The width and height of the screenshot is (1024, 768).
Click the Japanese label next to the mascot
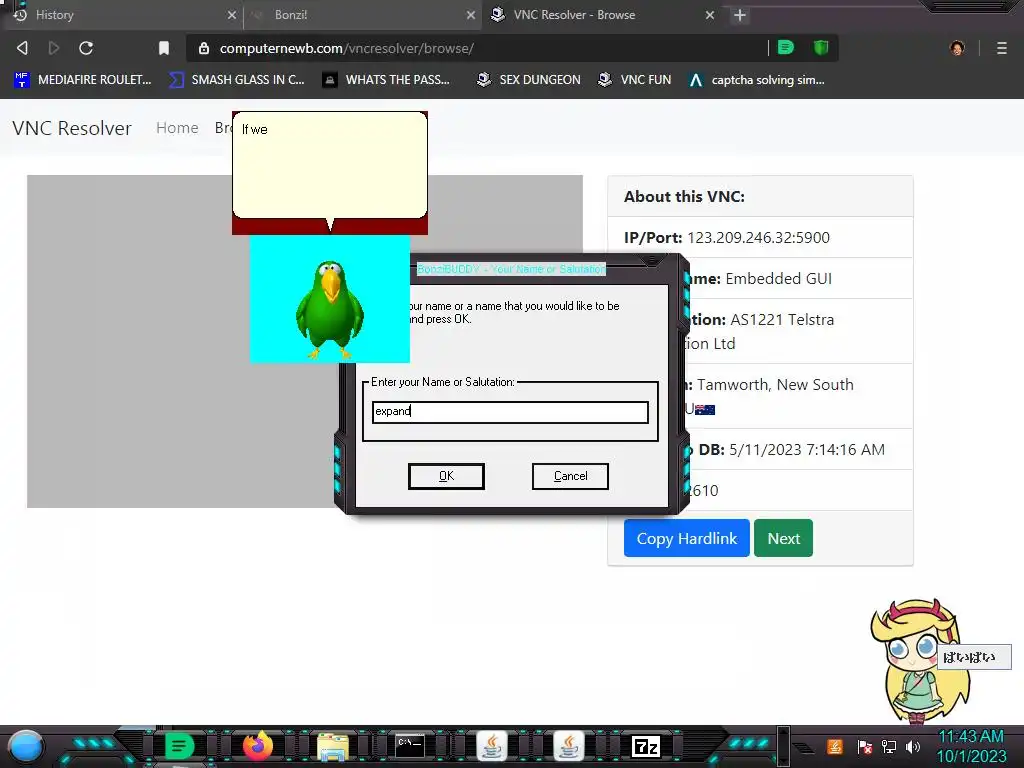click(x=974, y=657)
